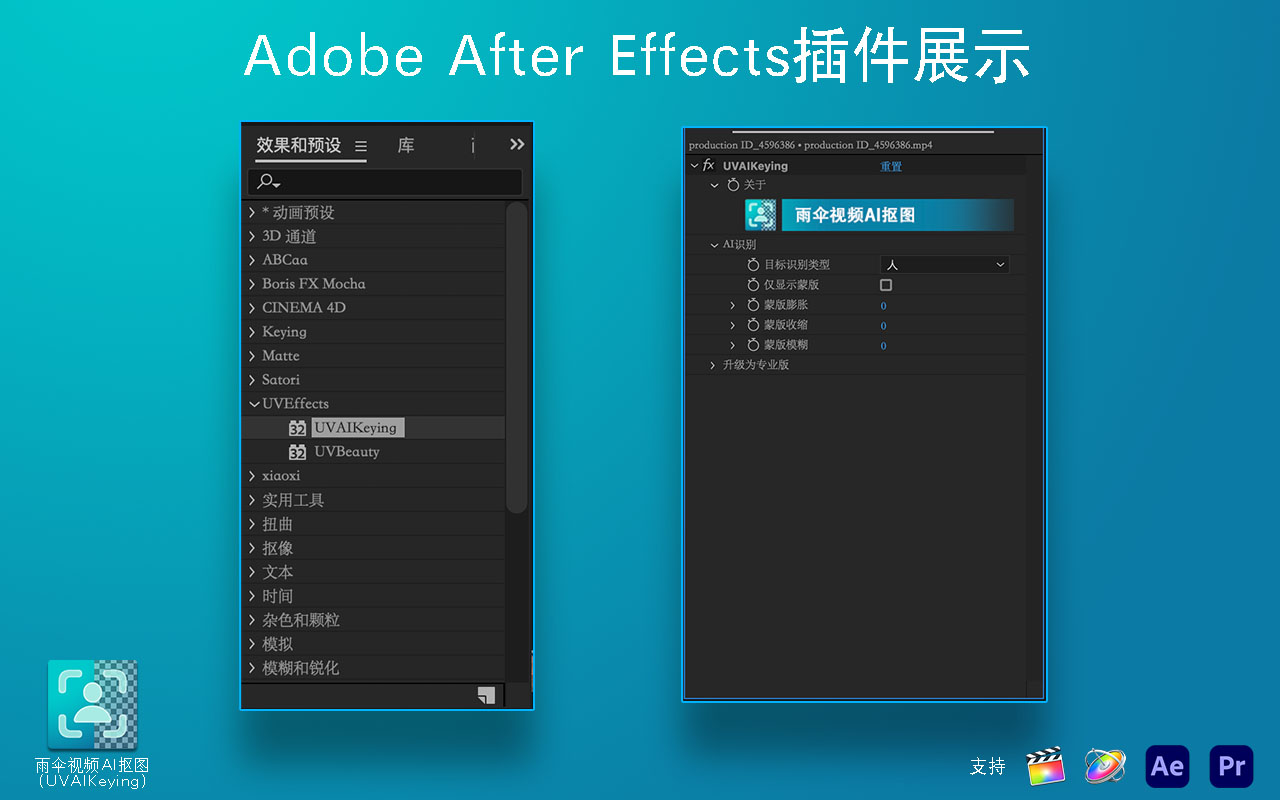1280x800 pixels.
Task: Expand the 模糊和锐化 category
Action: [252, 668]
